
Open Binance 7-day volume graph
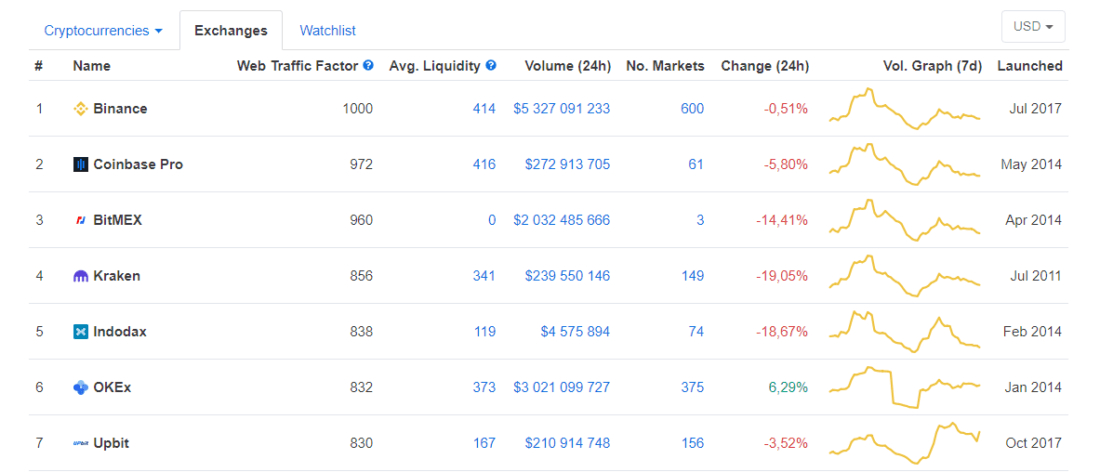904,109
